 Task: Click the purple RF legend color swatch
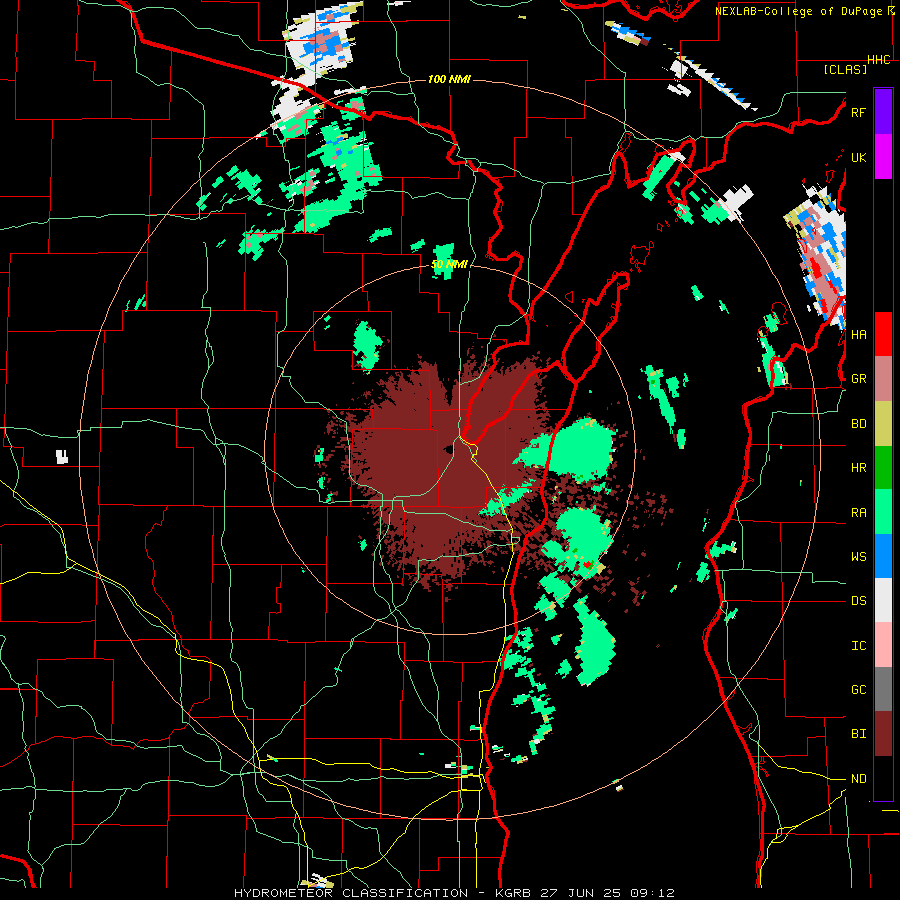click(x=883, y=112)
